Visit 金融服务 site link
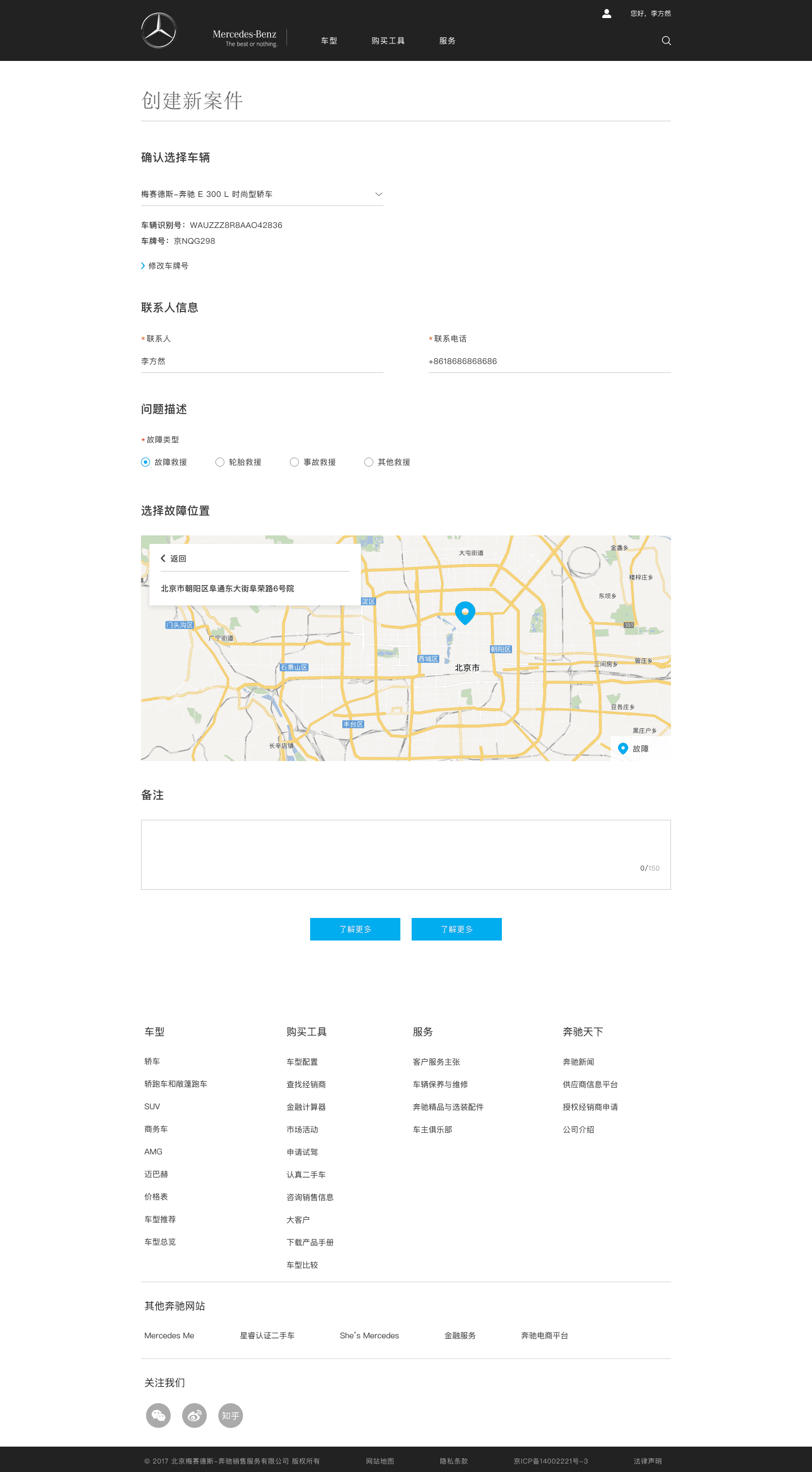The width and height of the screenshot is (812, 1472). pos(460,1335)
